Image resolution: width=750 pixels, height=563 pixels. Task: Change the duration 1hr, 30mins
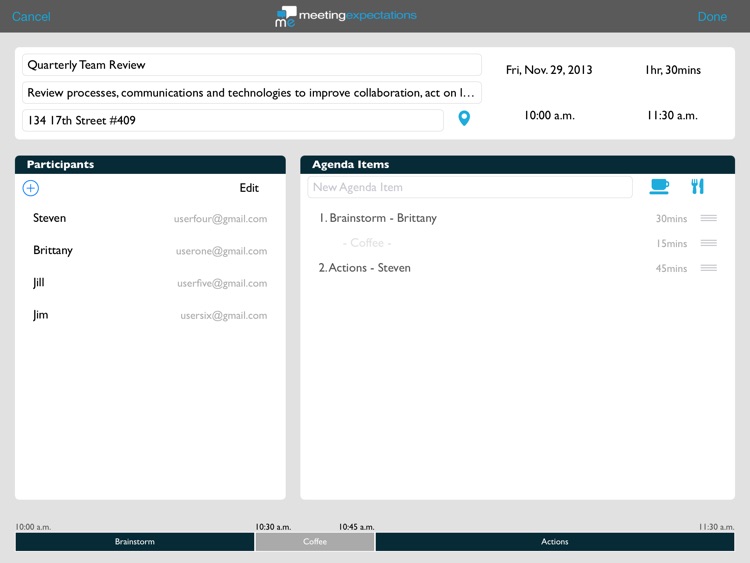click(x=673, y=70)
